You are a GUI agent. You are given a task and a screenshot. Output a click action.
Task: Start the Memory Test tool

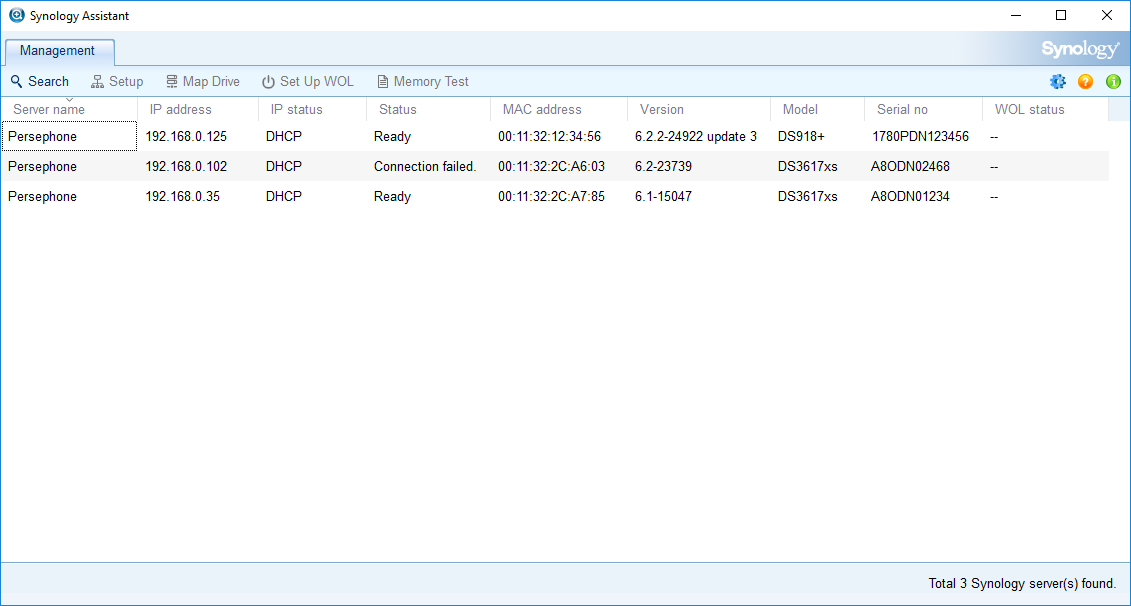pos(423,82)
